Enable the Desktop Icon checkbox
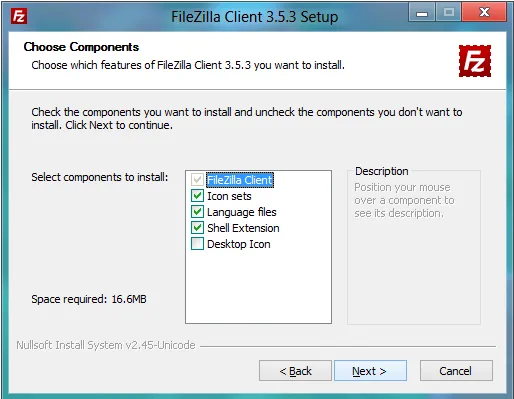514x399 pixels. point(197,244)
